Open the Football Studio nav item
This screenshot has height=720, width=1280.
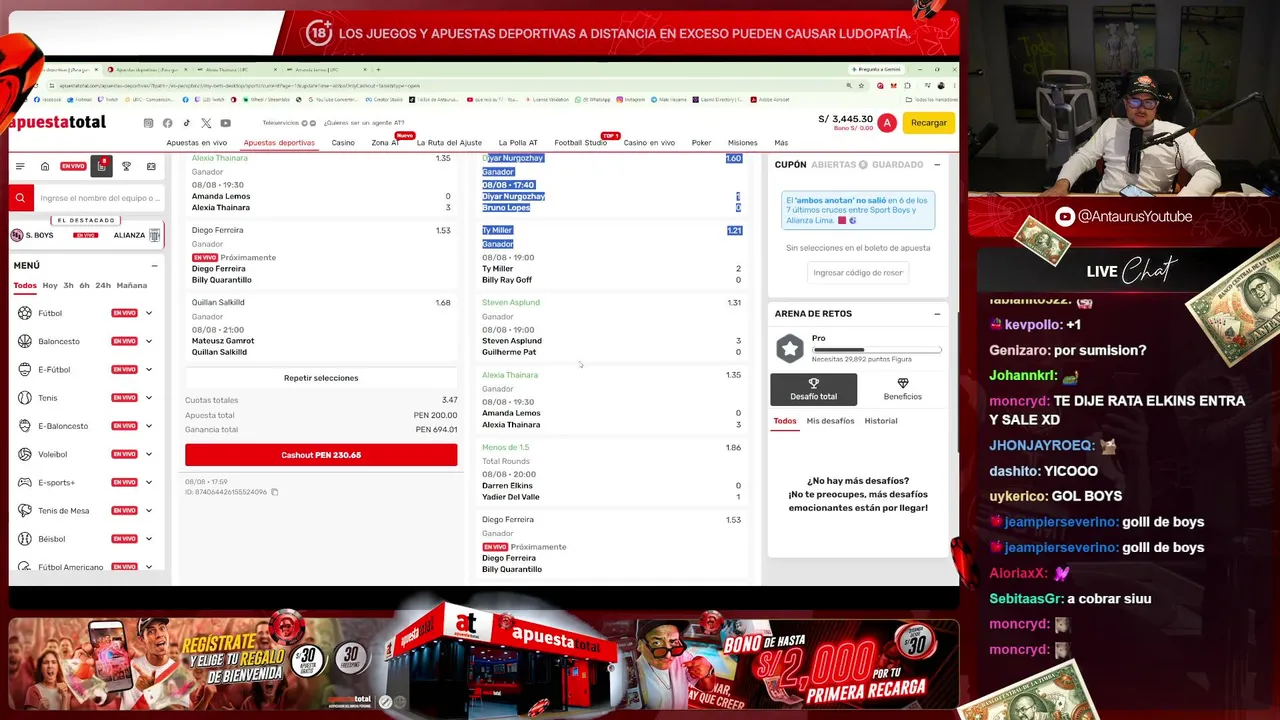point(581,143)
